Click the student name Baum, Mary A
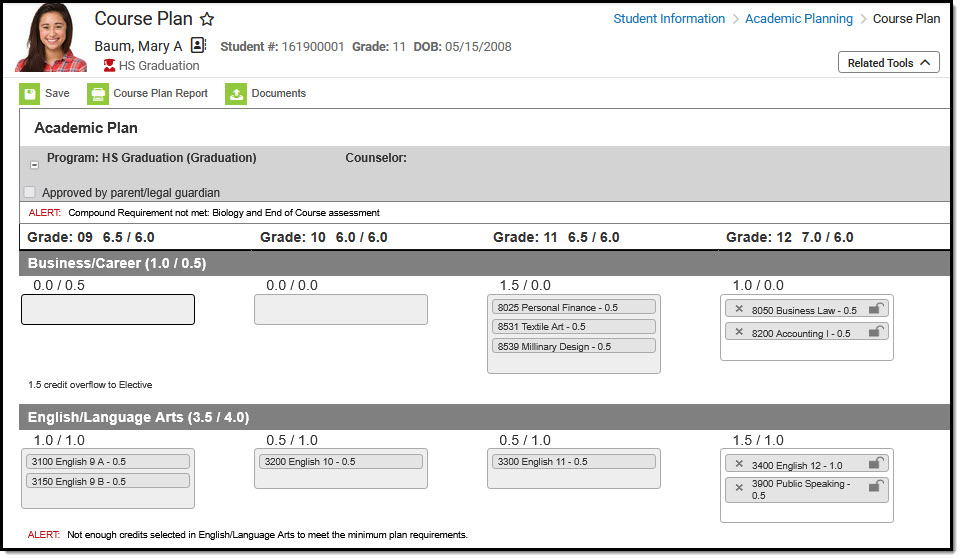The image size is (961, 559). pyautogui.click(x=138, y=46)
